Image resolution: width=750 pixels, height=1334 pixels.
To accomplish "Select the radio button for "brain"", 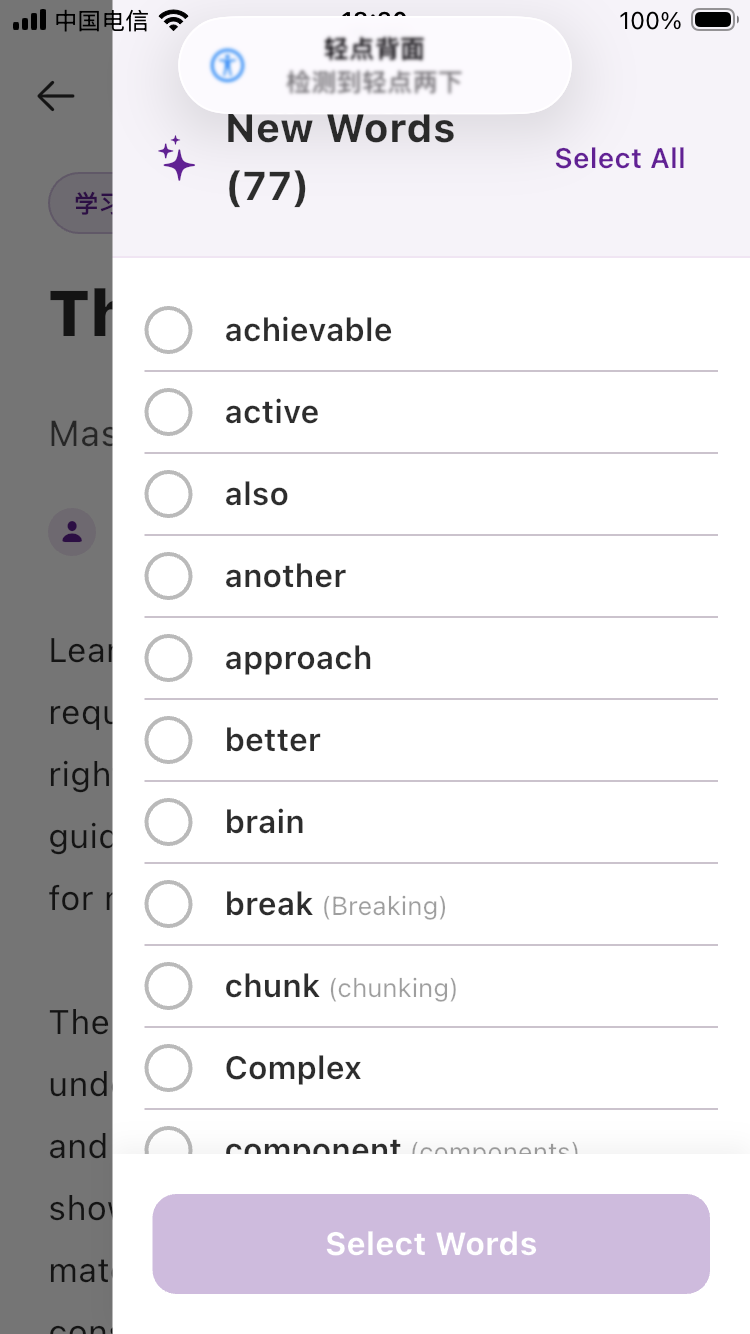I will point(168,822).
